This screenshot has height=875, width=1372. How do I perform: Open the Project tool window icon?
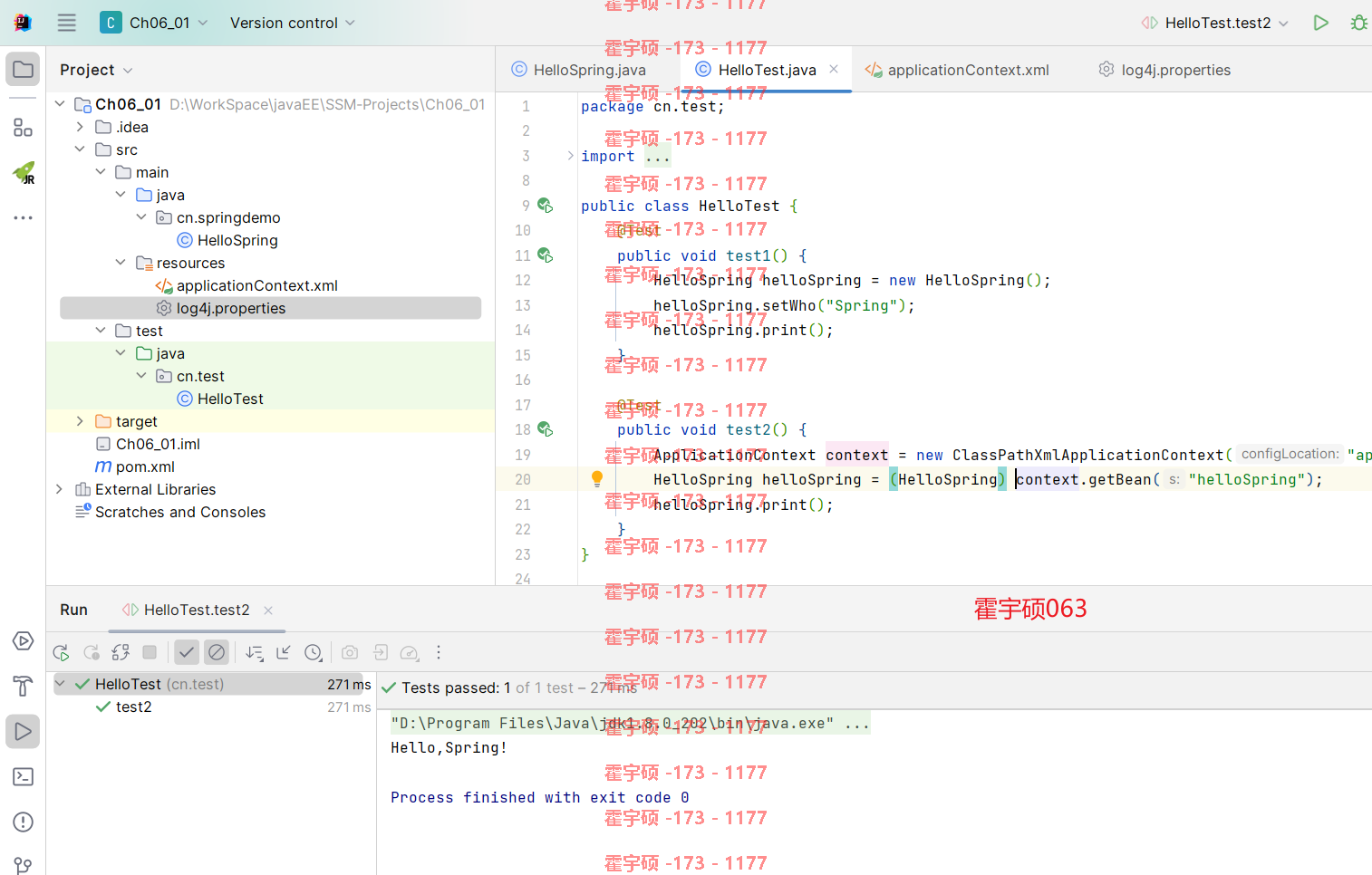coord(23,70)
